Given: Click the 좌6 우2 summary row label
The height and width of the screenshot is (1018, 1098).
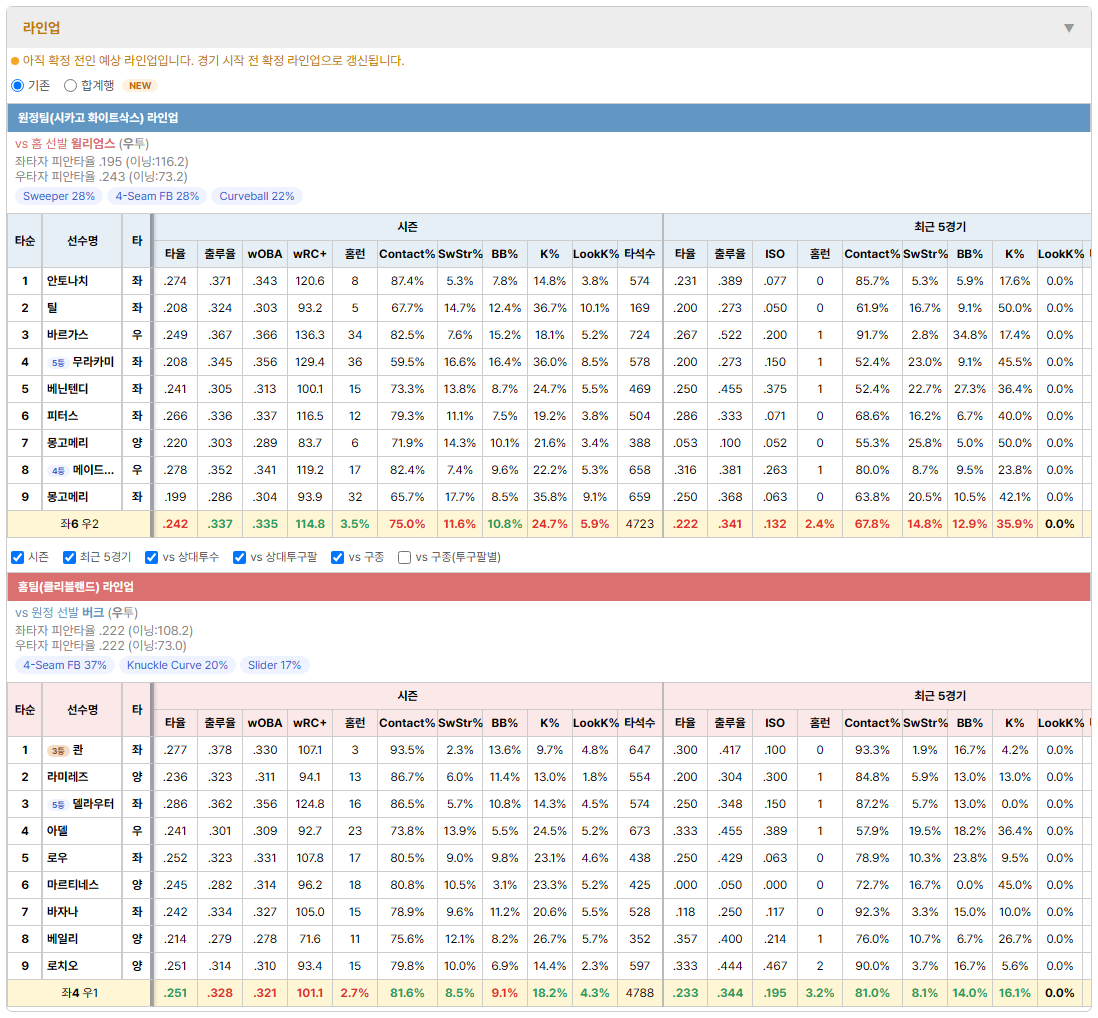Looking at the screenshot, I should [x=79, y=524].
